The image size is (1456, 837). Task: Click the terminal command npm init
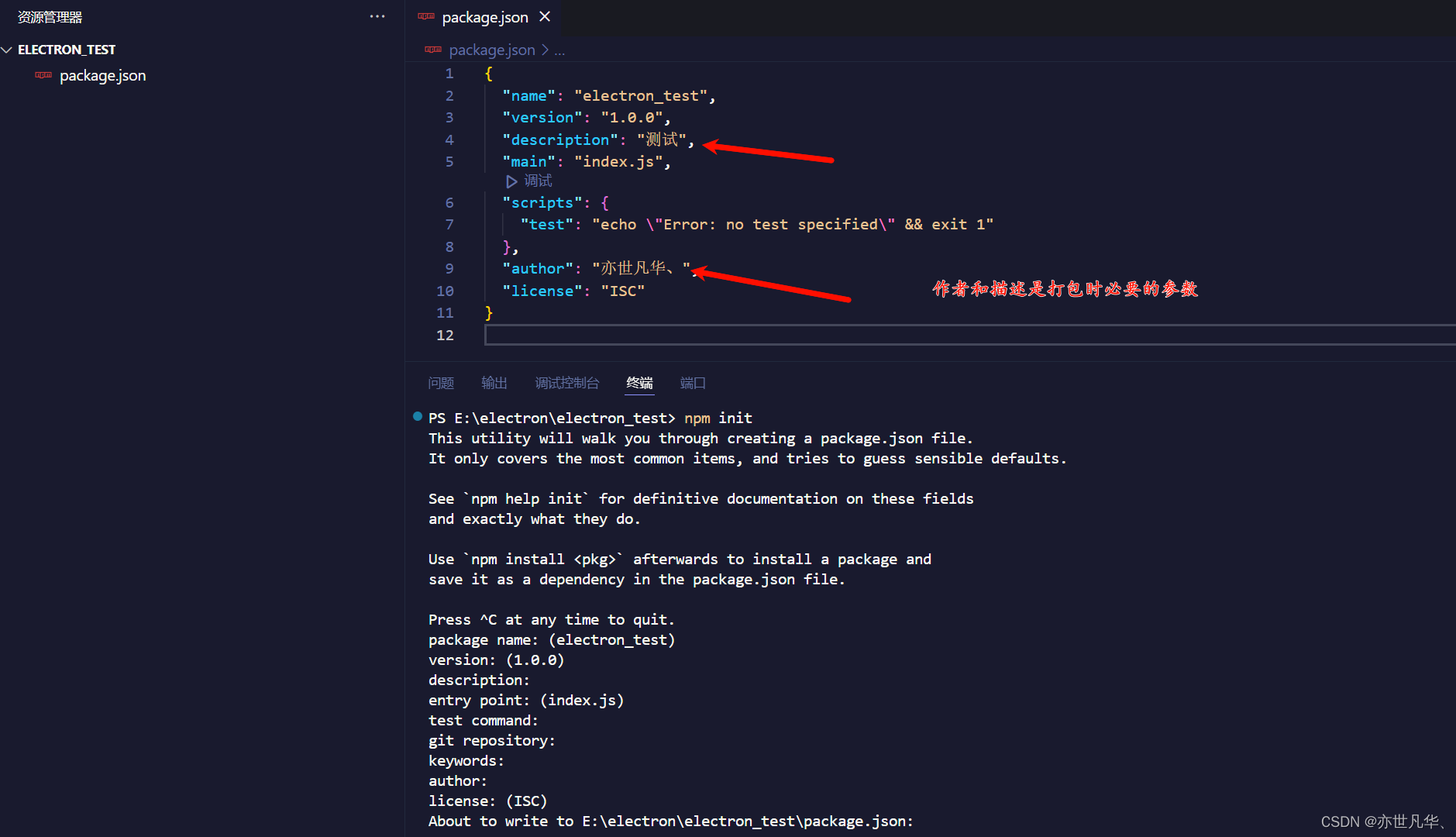(718, 418)
